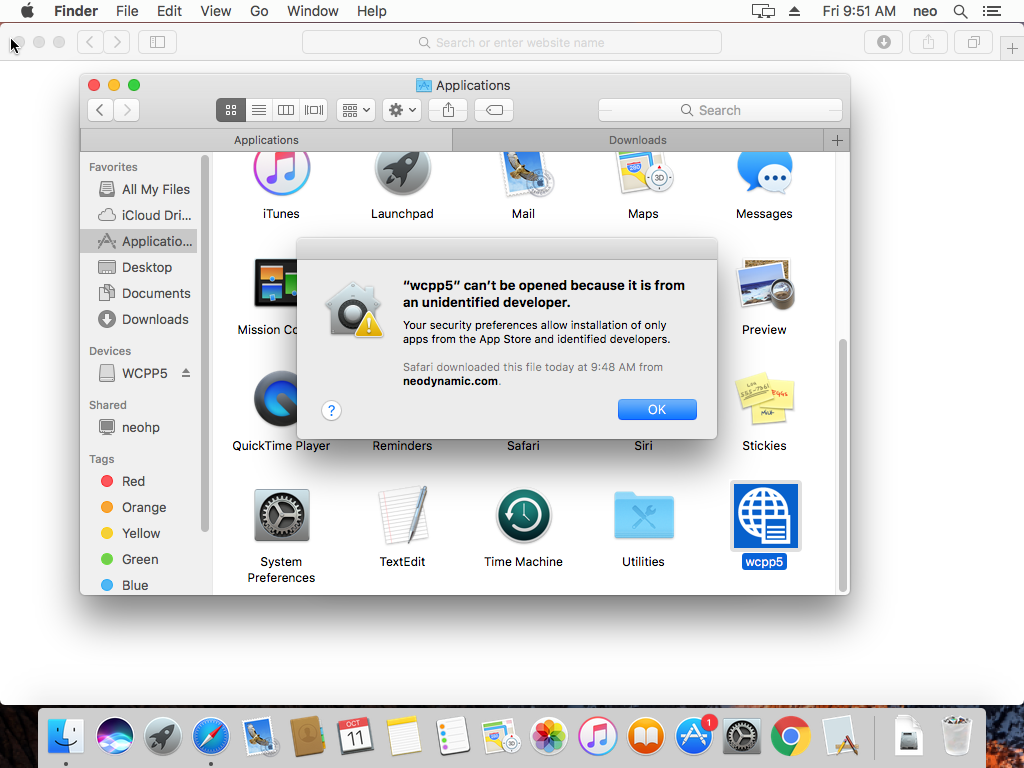1024x768 pixels.
Task: Open the Edit menu
Action: pyautogui.click(x=169, y=11)
